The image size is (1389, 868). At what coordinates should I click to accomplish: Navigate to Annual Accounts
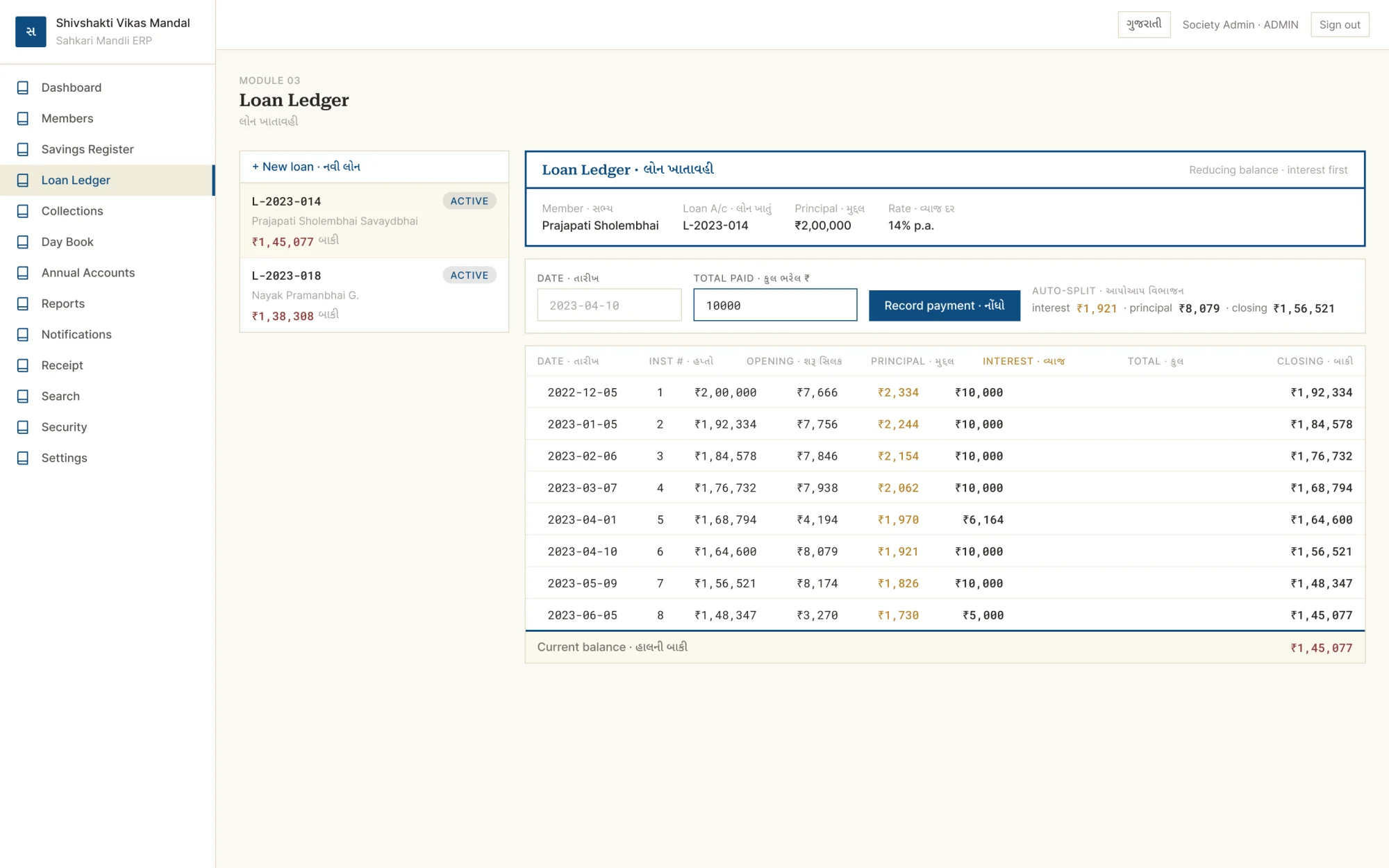click(108, 273)
